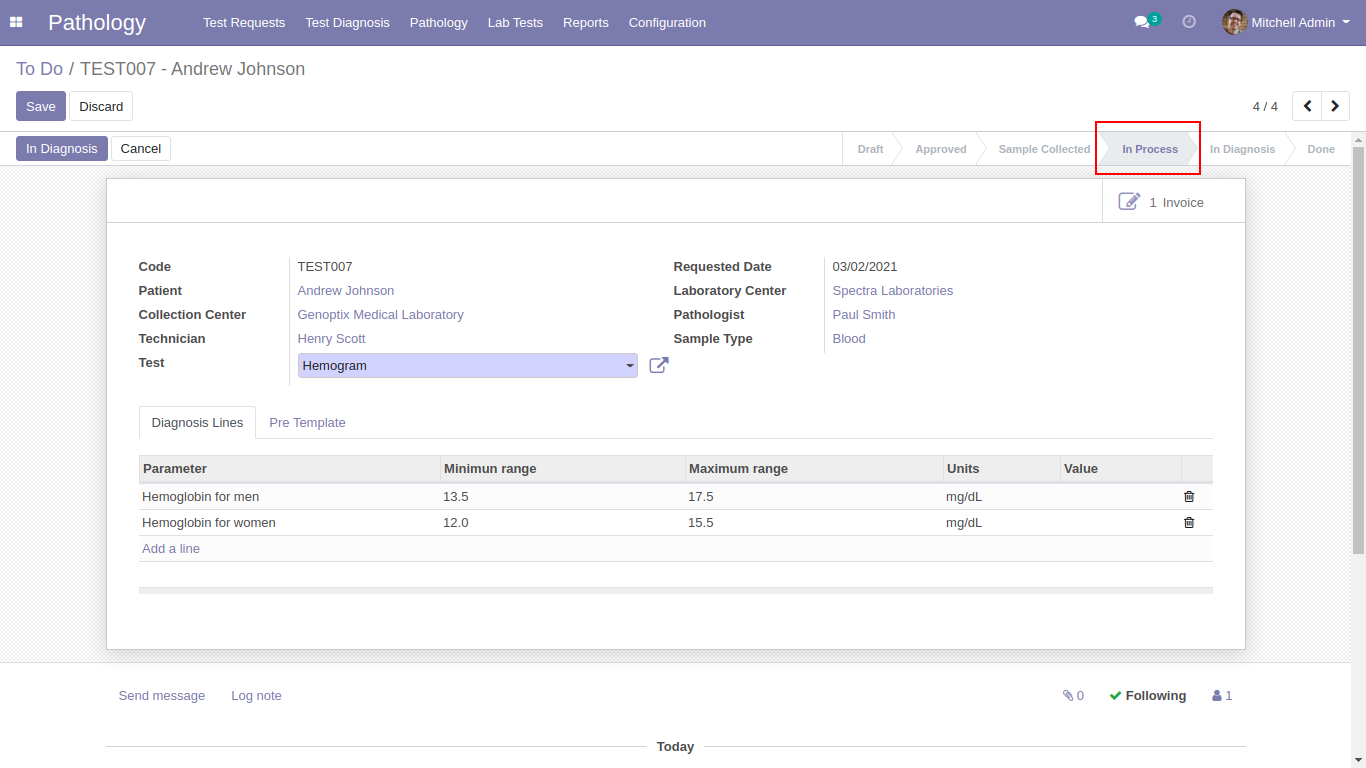Expand the Hemogram test dropdown
1366x768 pixels.
(x=630, y=366)
